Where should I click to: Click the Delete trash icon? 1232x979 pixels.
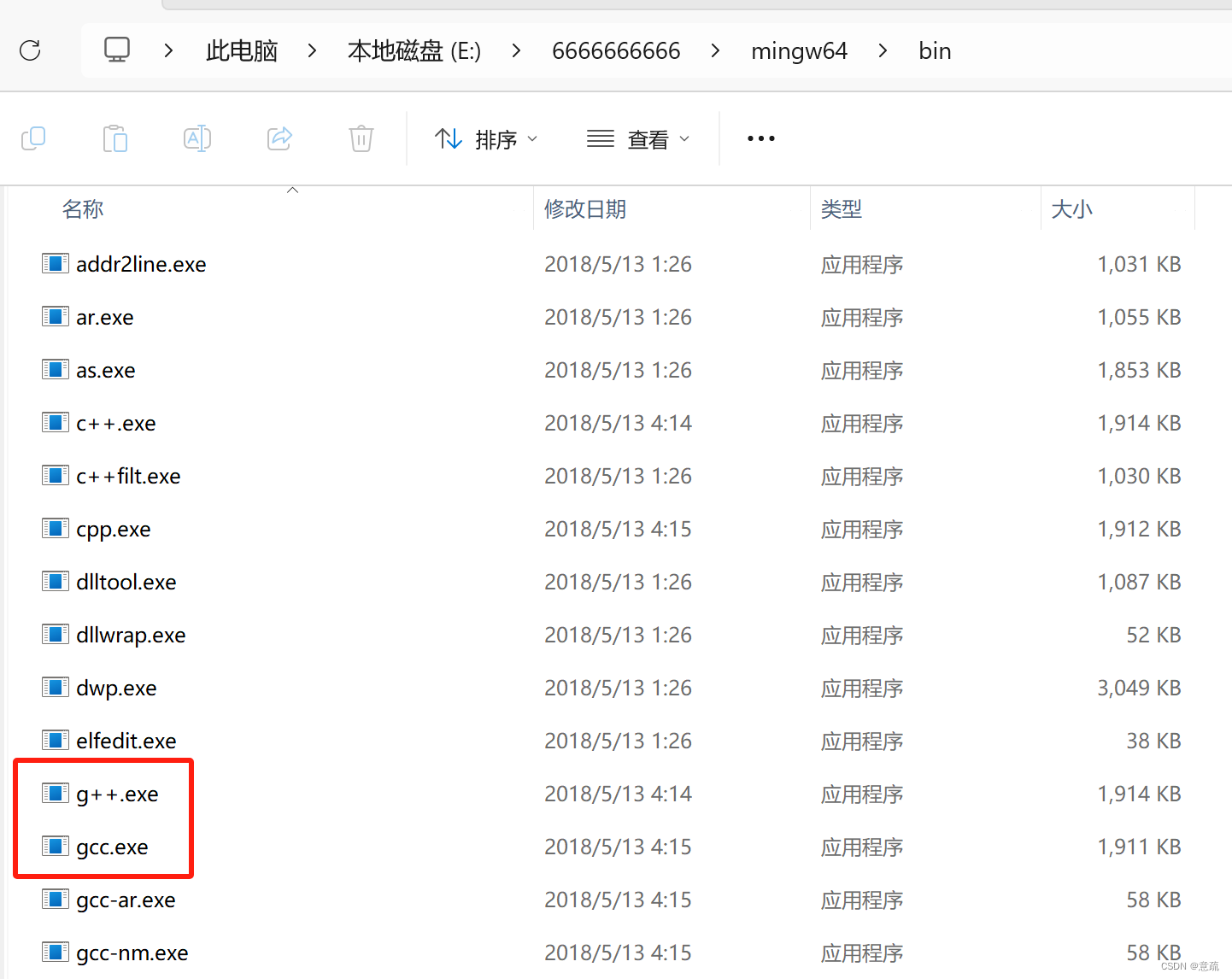click(x=361, y=138)
